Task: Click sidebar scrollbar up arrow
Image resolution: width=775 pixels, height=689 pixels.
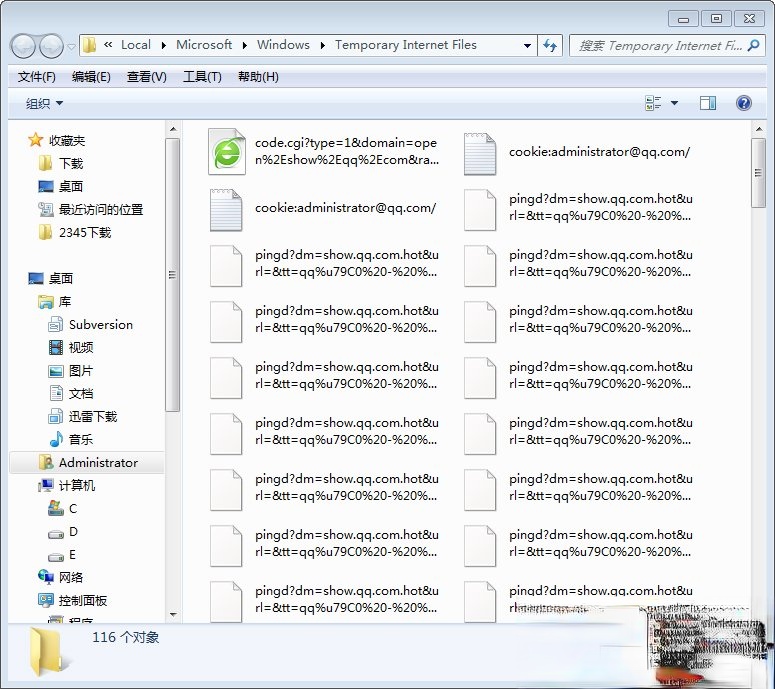Action: pos(172,129)
